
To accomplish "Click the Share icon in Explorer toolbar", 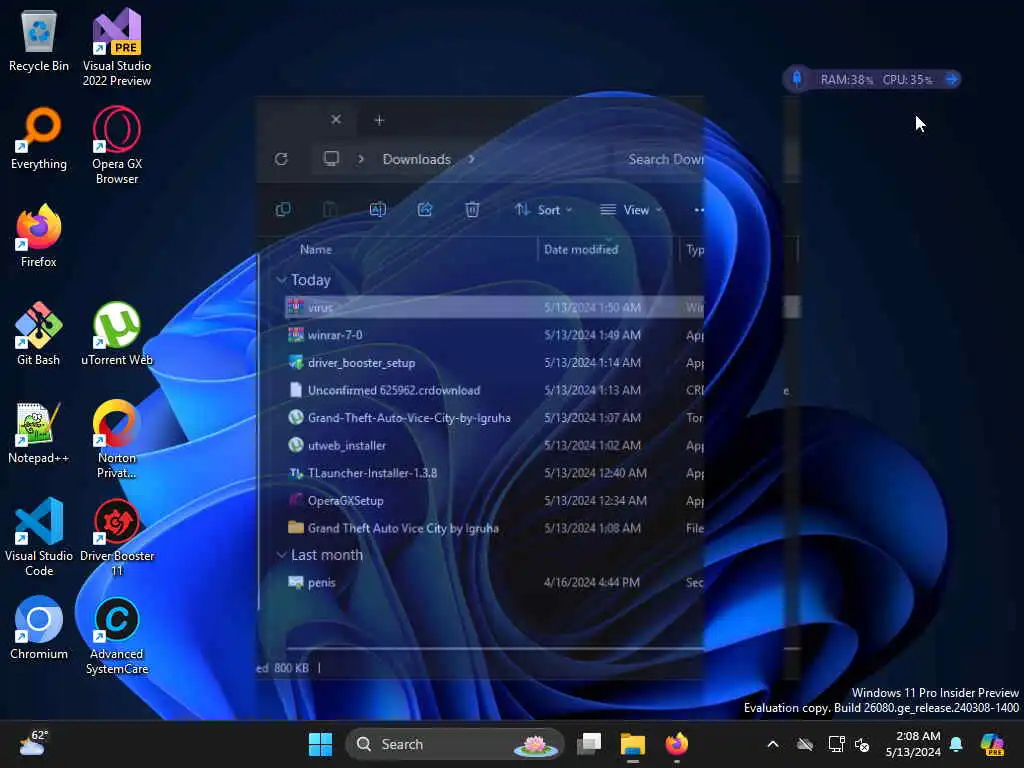I will [x=424, y=210].
